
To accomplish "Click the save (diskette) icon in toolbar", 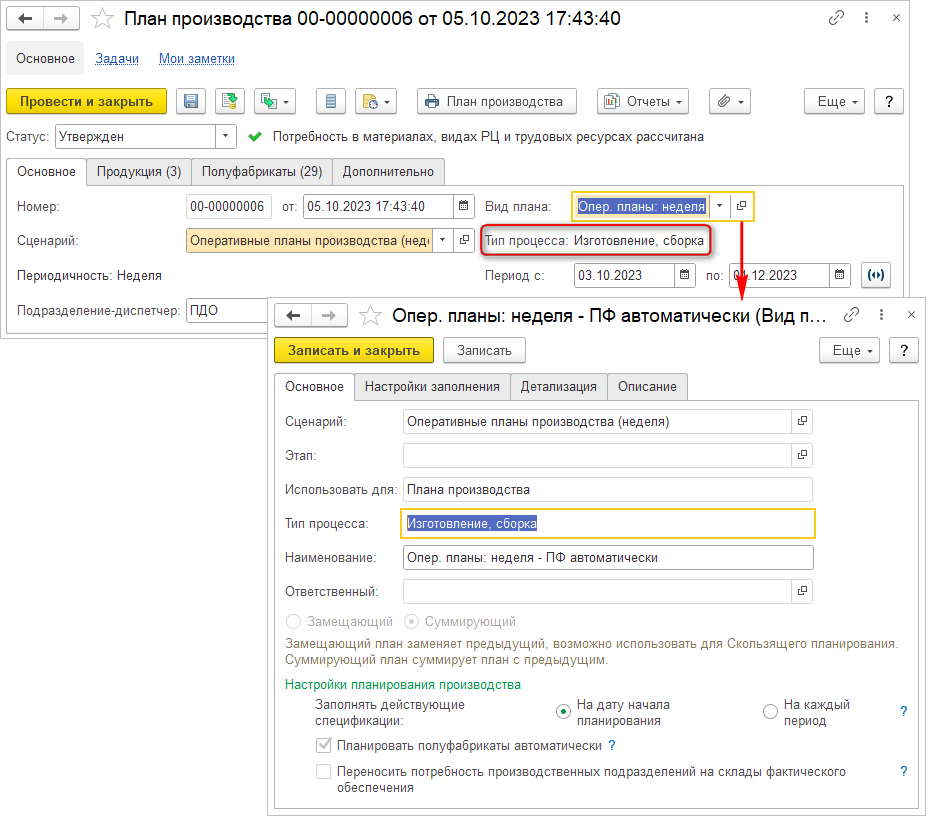I will coord(191,101).
